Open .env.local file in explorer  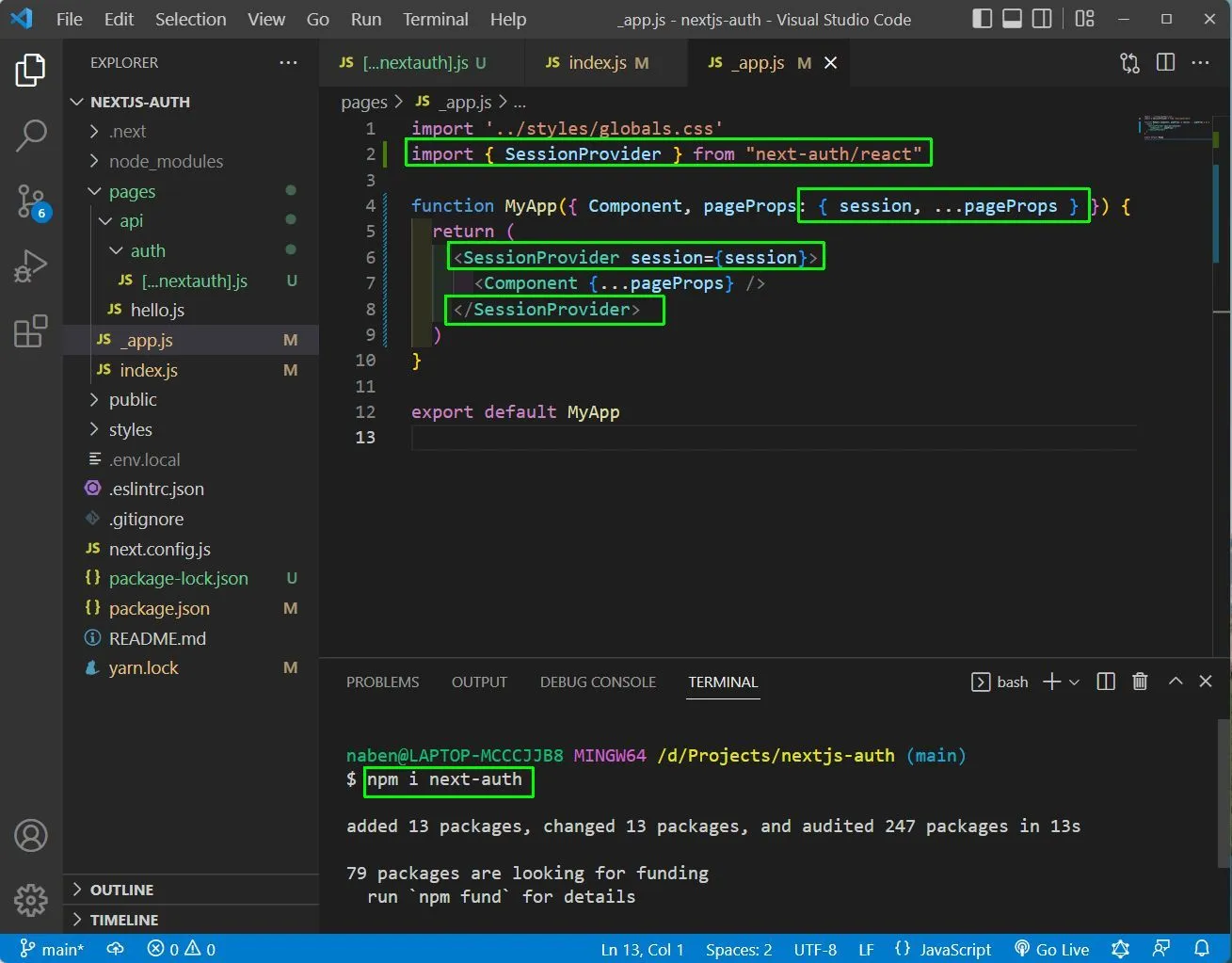[x=191, y=459]
